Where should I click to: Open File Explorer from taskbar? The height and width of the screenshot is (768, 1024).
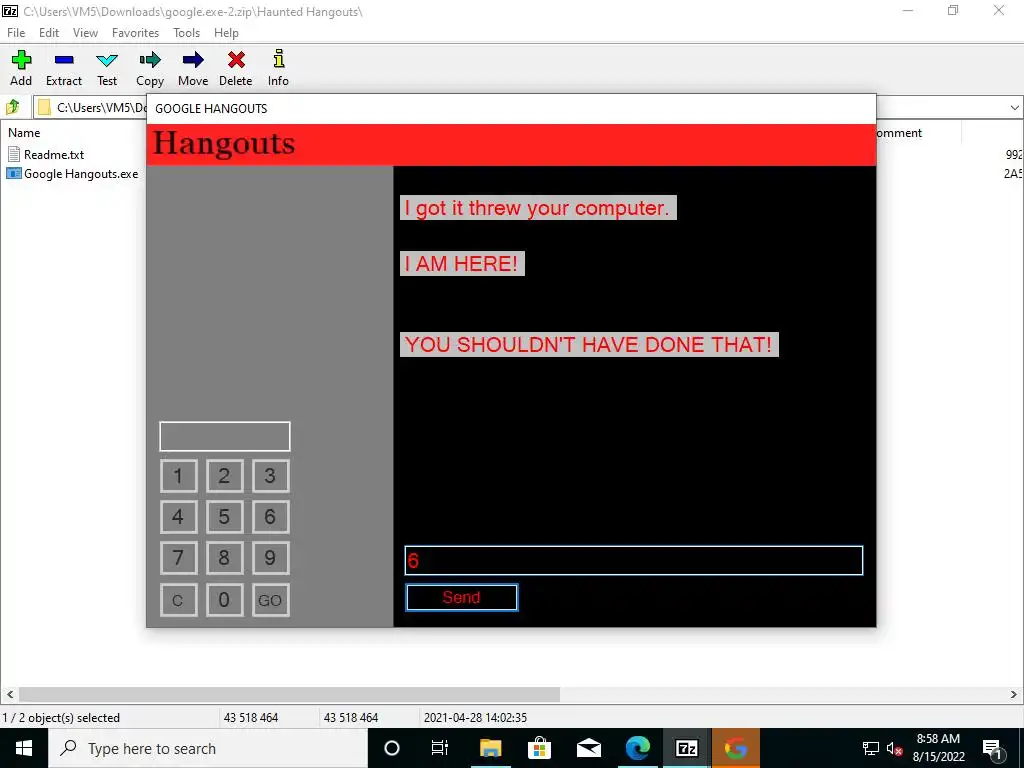(490, 748)
